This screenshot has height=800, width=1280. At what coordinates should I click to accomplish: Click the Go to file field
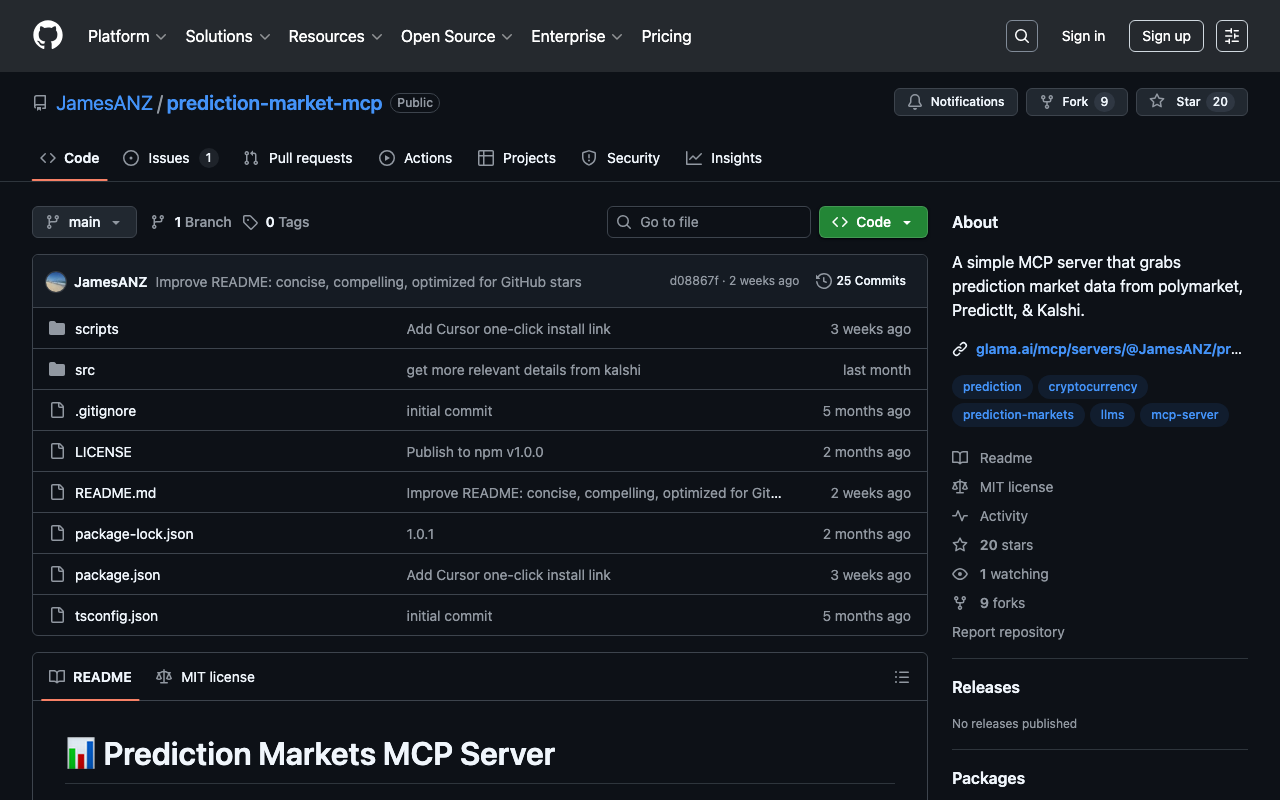pyautogui.click(x=709, y=222)
